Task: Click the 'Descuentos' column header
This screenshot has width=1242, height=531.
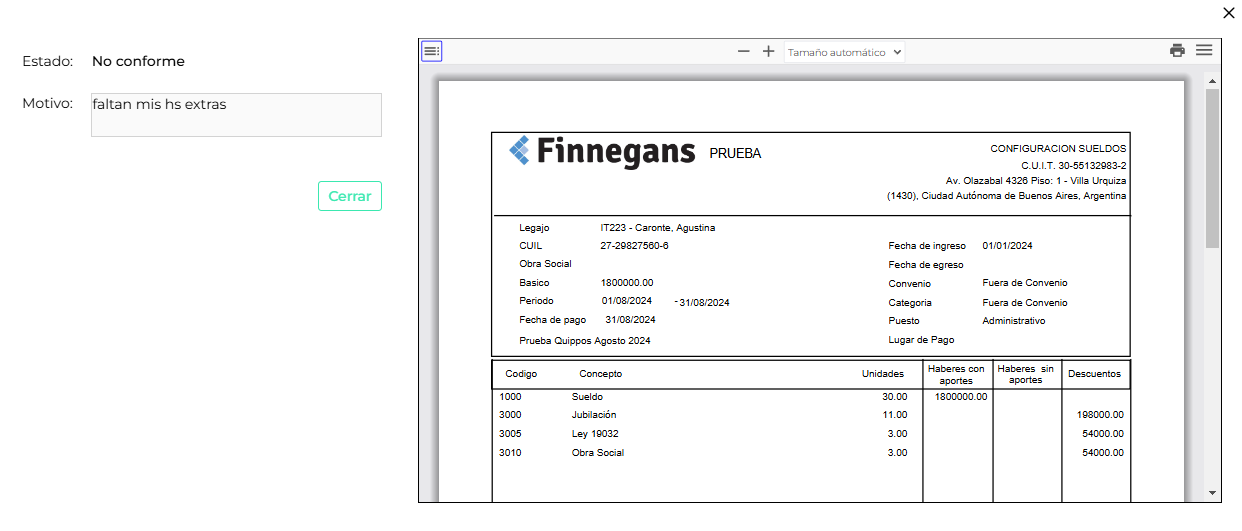Action: (1094, 374)
